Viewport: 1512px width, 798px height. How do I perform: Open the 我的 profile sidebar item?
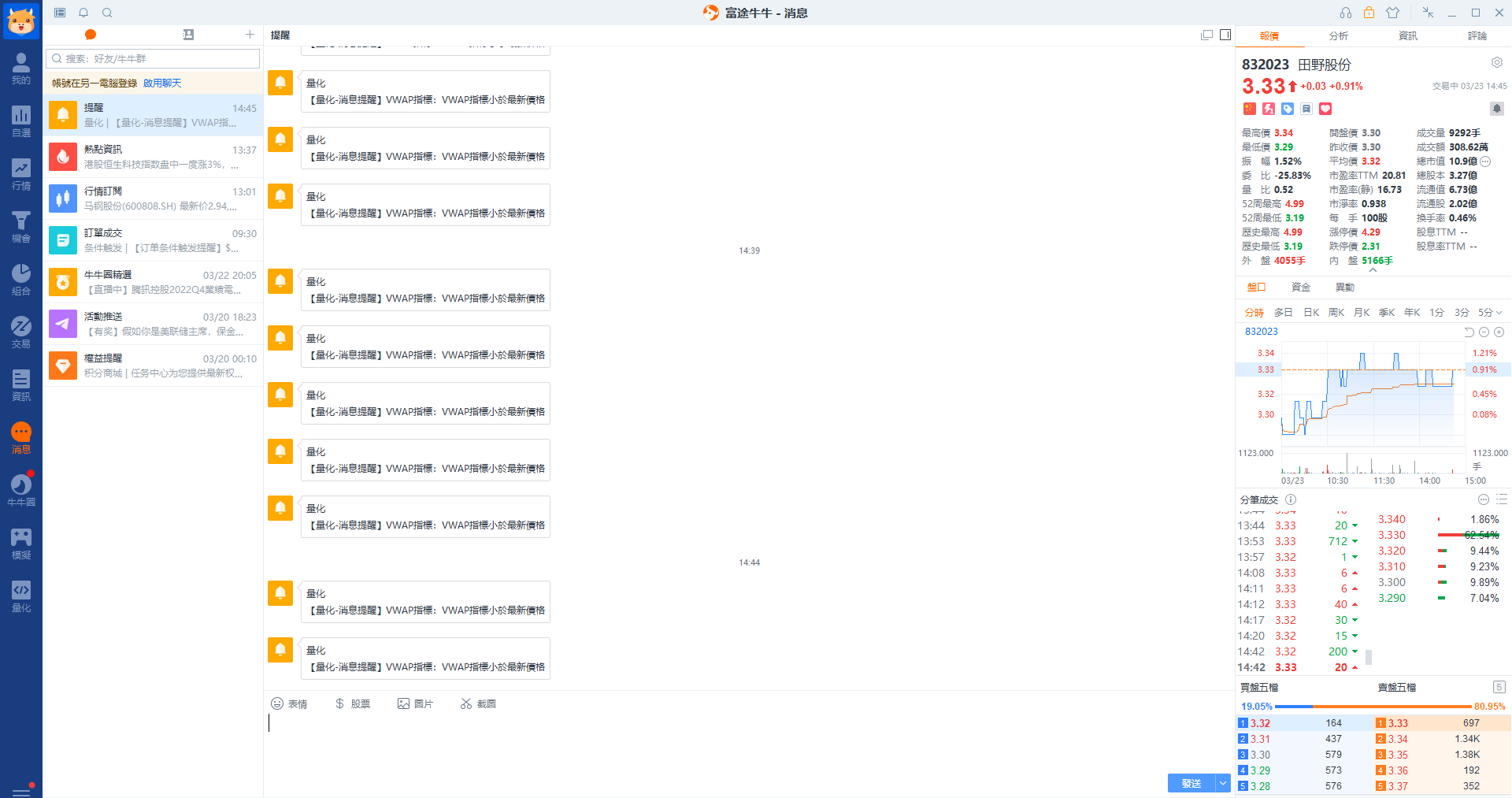pyautogui.click(x=21, y=69)
